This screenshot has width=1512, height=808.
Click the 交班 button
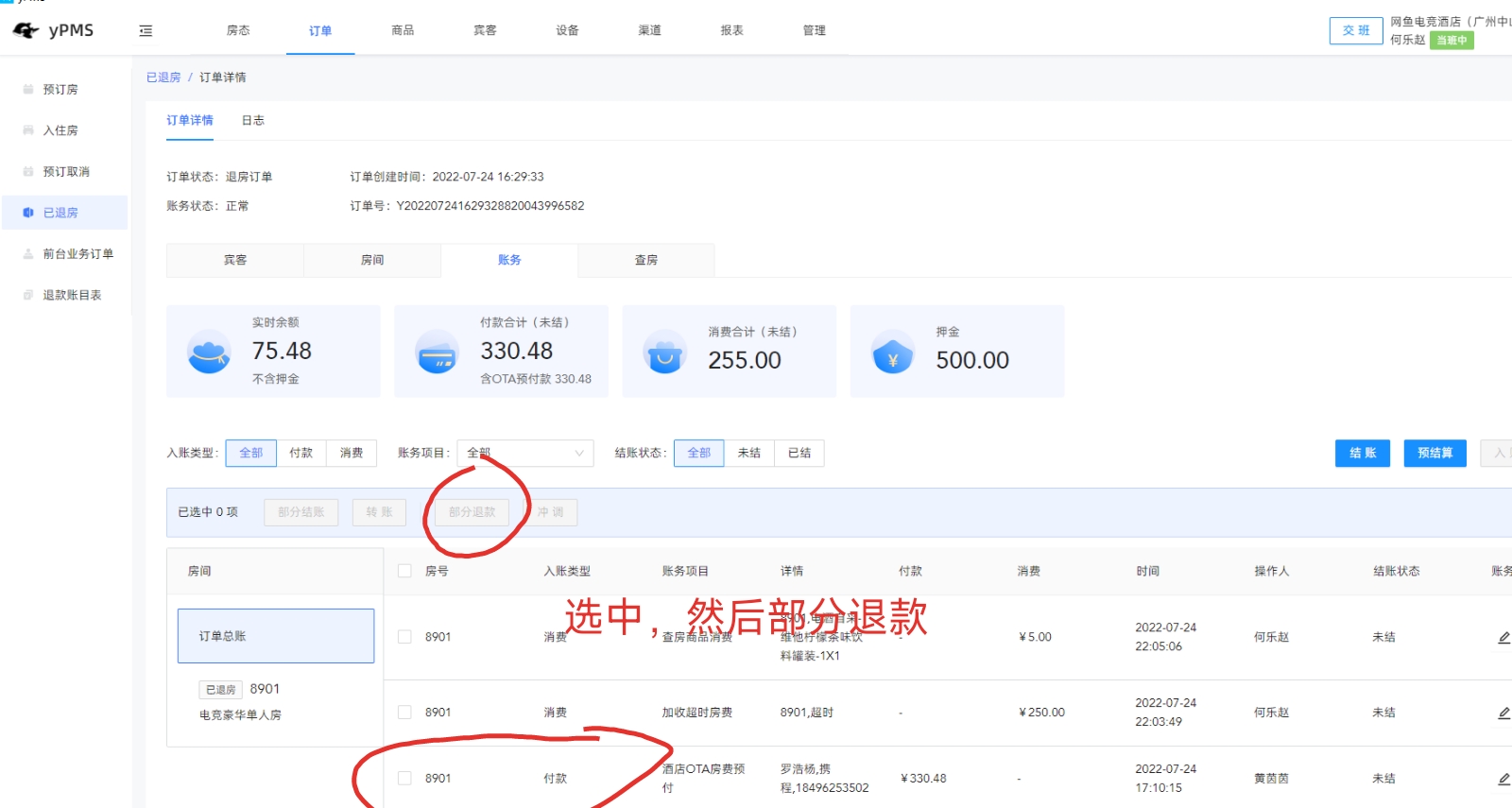tap(1356, 31)
